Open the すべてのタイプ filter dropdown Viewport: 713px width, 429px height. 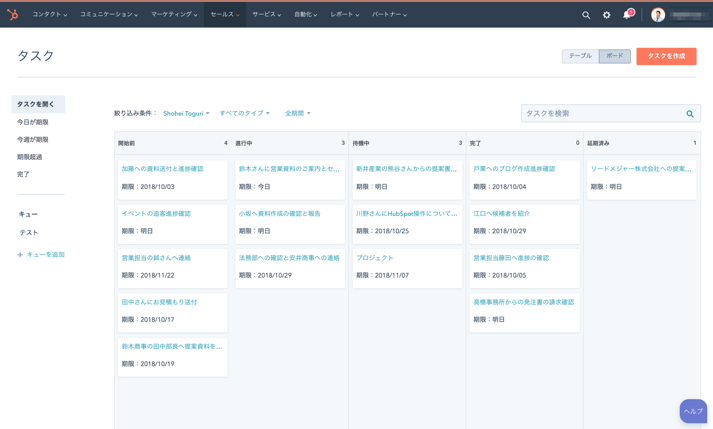[244, 114]
